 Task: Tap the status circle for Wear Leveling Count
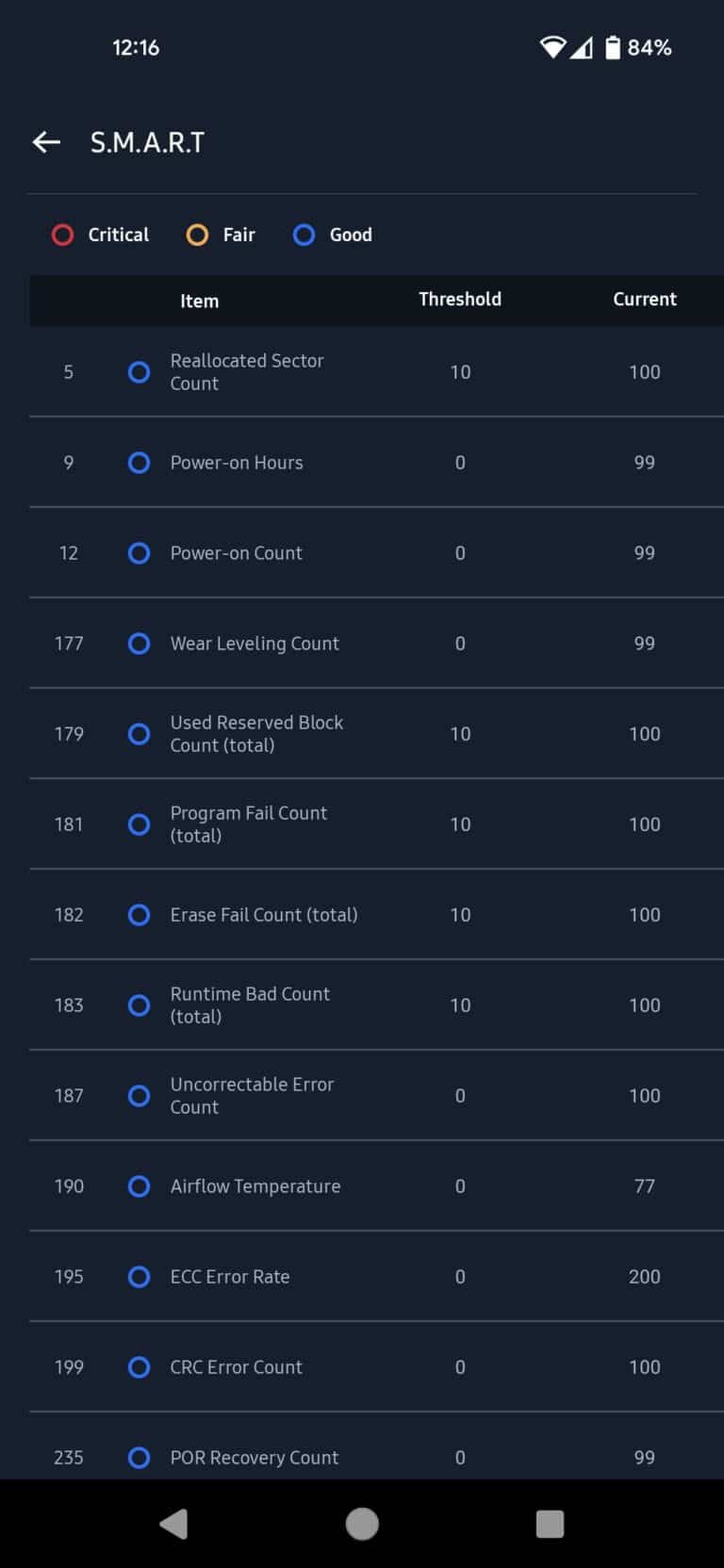[139, 644]
